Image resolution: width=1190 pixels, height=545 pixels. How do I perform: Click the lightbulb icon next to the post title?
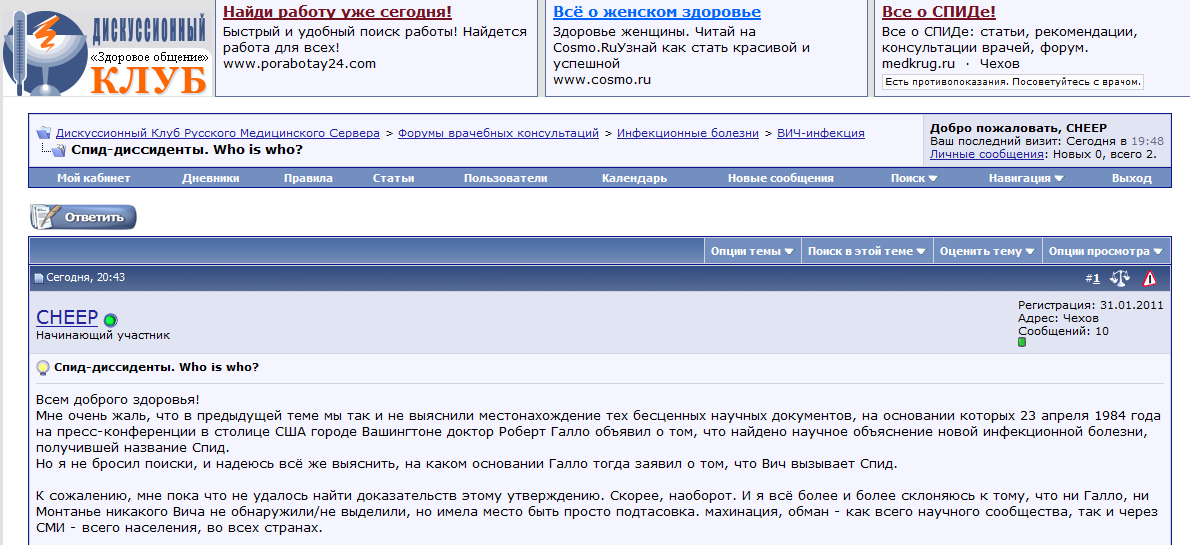click(43, 367)
